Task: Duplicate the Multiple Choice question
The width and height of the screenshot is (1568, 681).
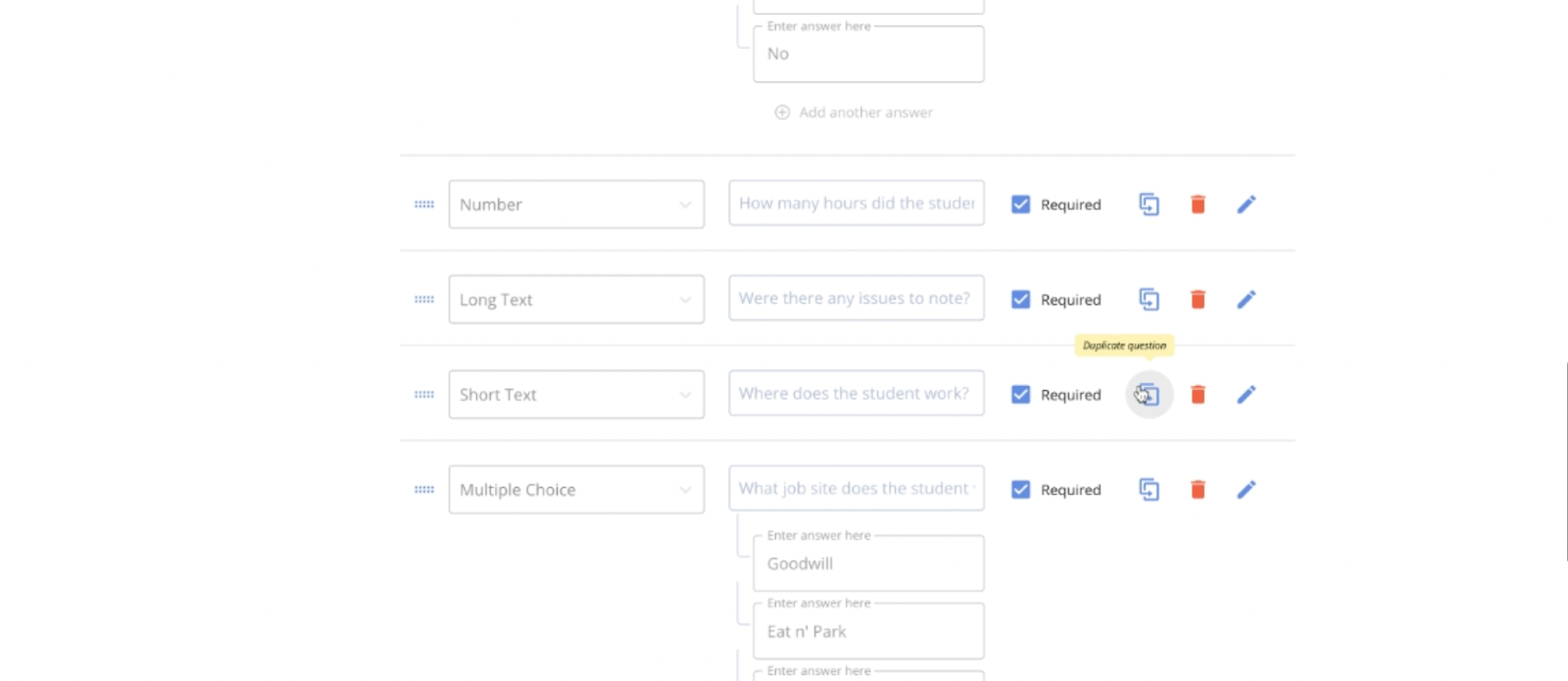Action: pos(1149,490)
